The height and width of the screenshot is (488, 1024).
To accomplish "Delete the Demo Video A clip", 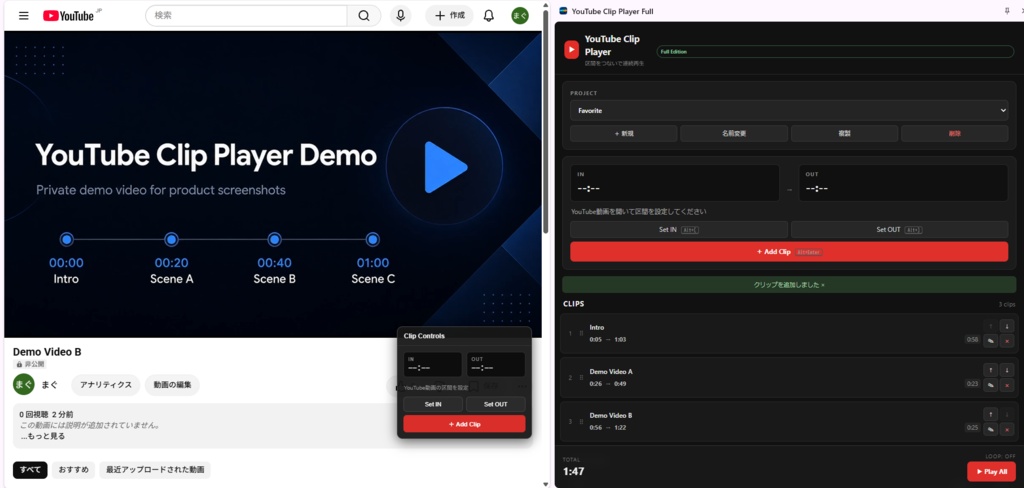I will click(x=1006, y=385).
